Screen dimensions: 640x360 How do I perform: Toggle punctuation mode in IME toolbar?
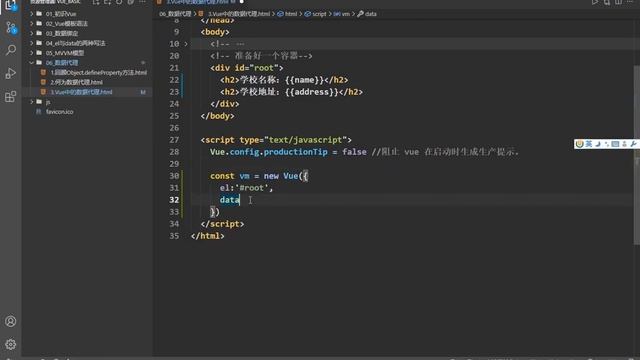click(607, 144)
